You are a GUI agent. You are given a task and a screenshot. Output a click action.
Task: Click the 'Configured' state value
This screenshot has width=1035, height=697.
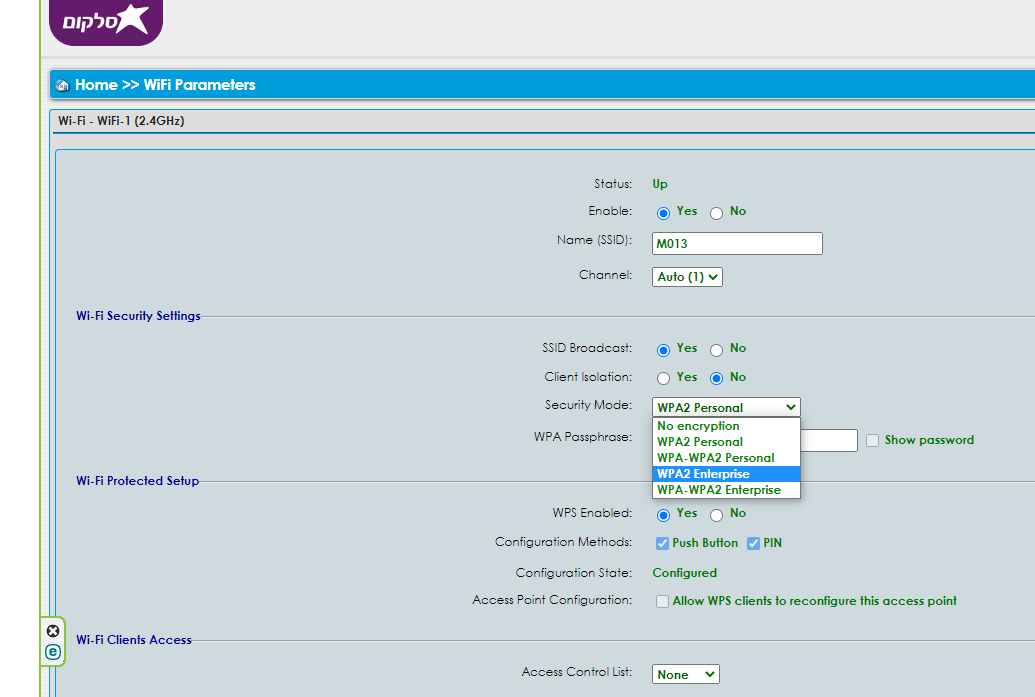pos(684,573)
